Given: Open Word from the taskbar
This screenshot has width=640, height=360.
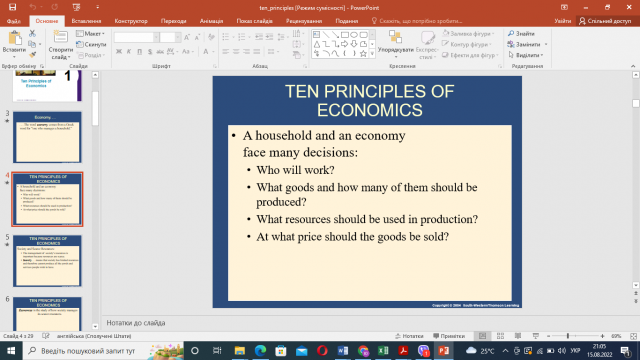Looking at the screenshot, I should [342, 351].
